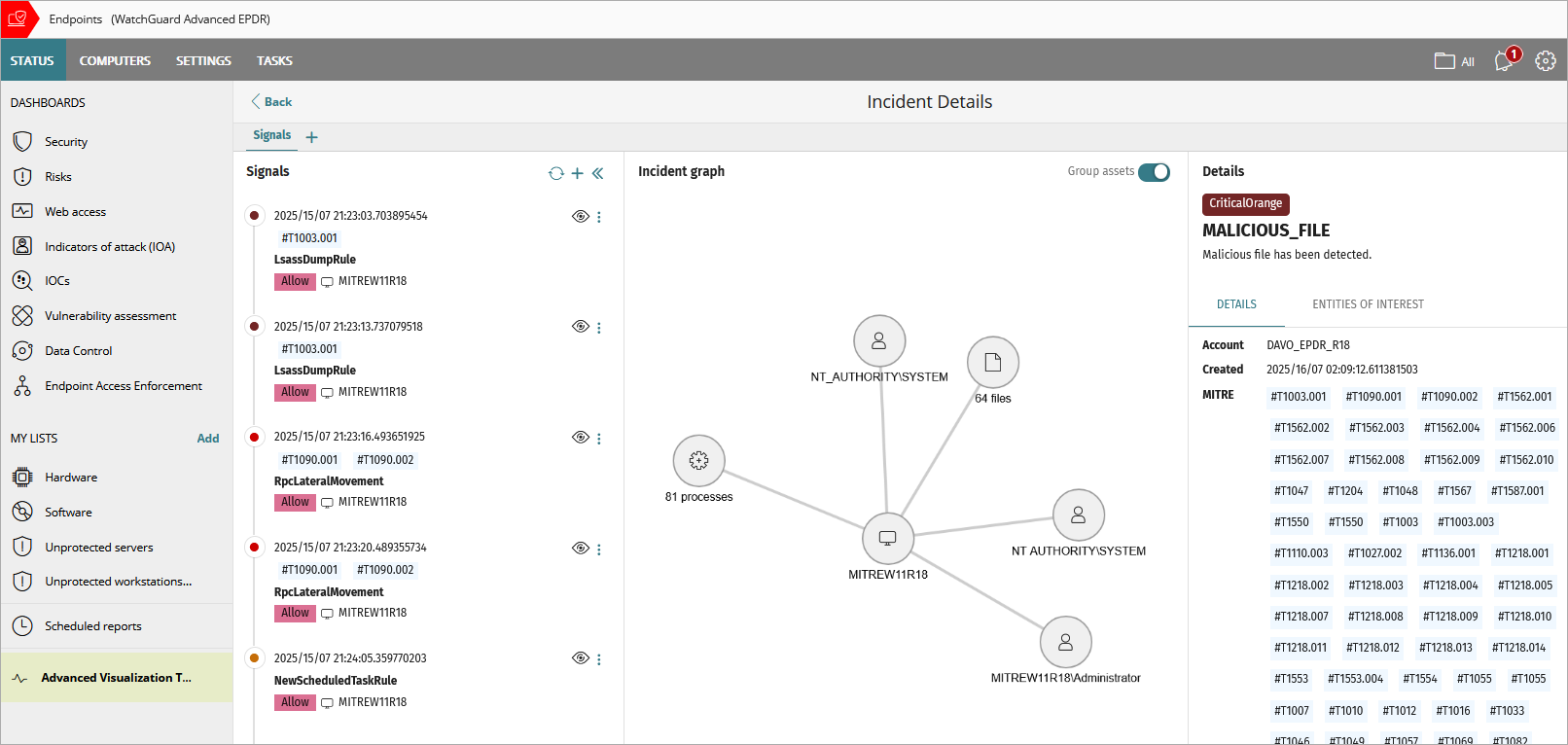Click the MITREW11R18 computer node
The height and width of the screenshot is (745, 1568).
[x=887, y=538]
